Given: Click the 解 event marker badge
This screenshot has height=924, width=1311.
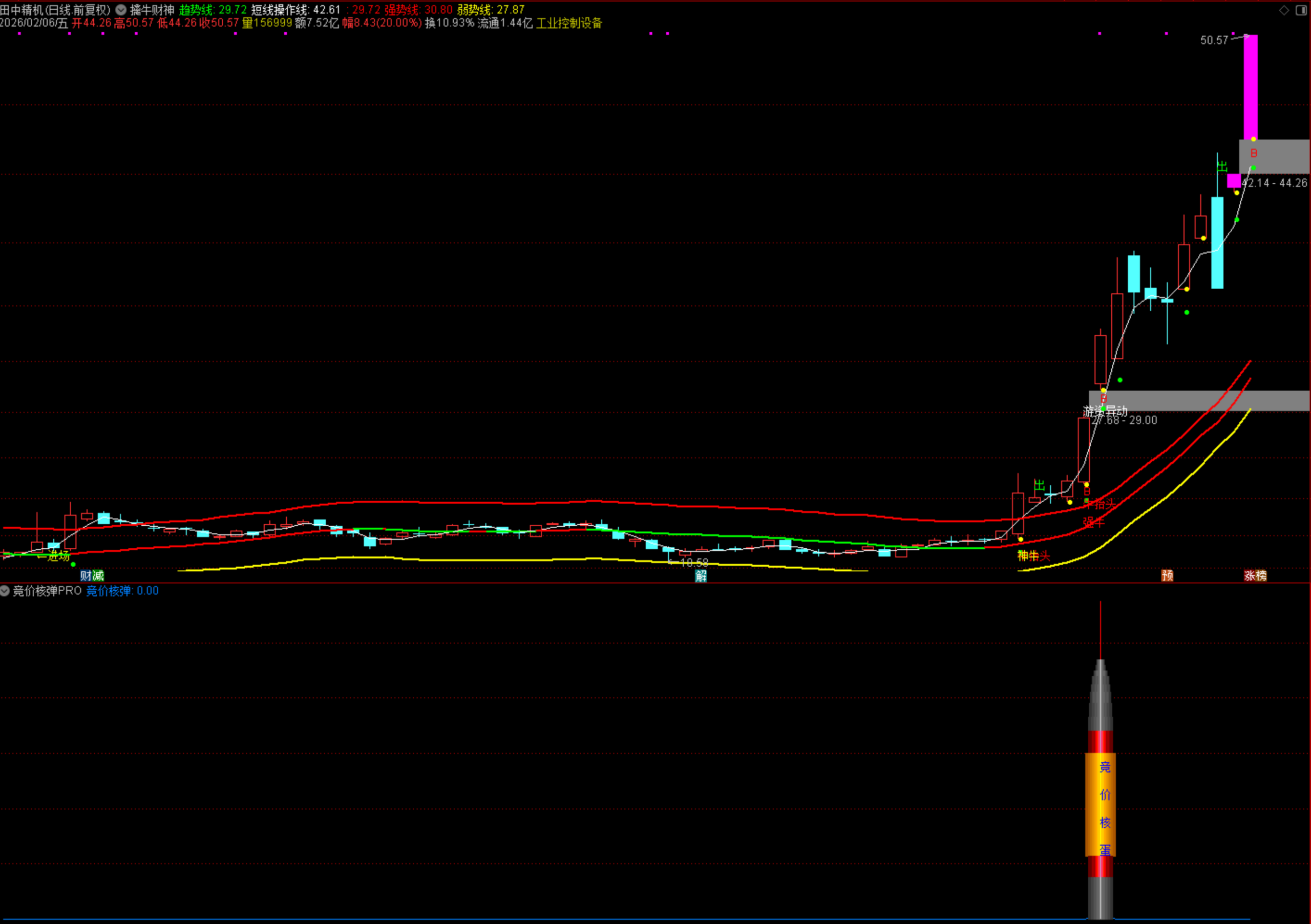Looking at the screenshot, I should coord(701,576).
